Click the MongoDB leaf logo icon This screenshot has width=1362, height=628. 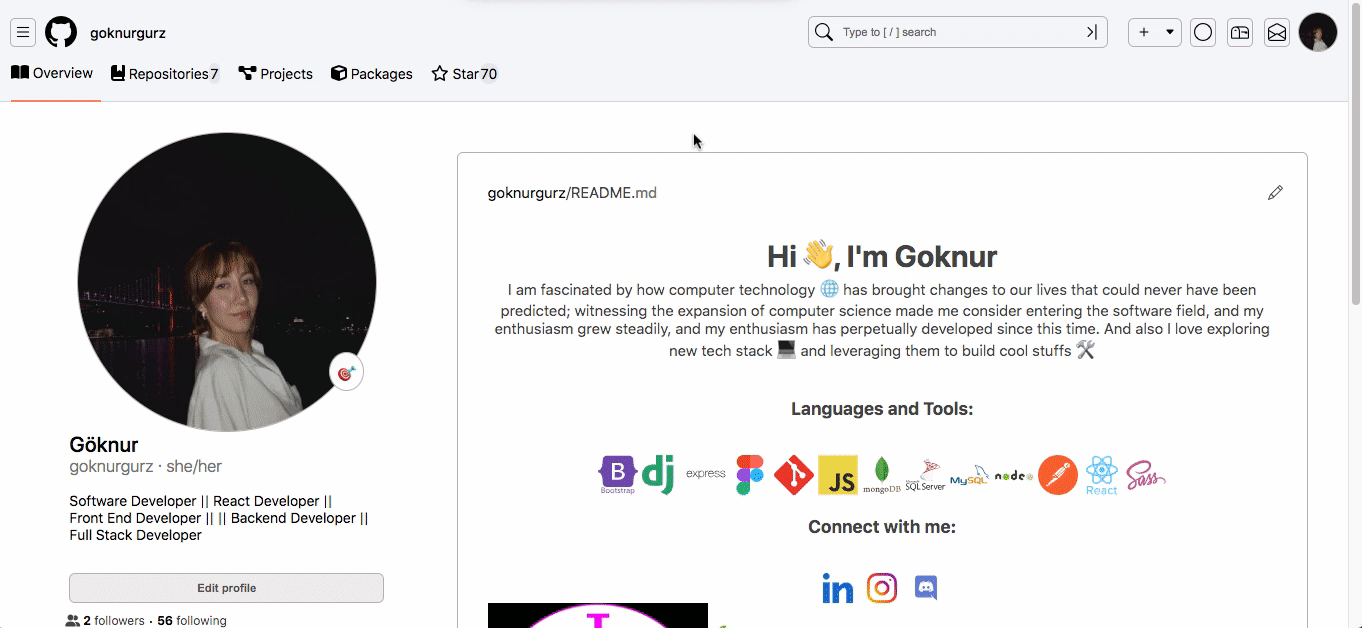click(x=882, y=475)
